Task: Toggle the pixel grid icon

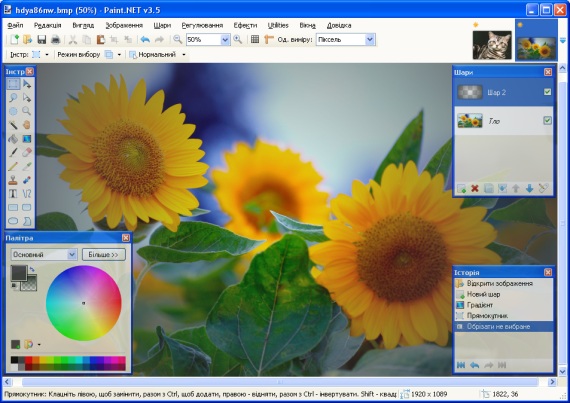Action: [x=255, y=40]
